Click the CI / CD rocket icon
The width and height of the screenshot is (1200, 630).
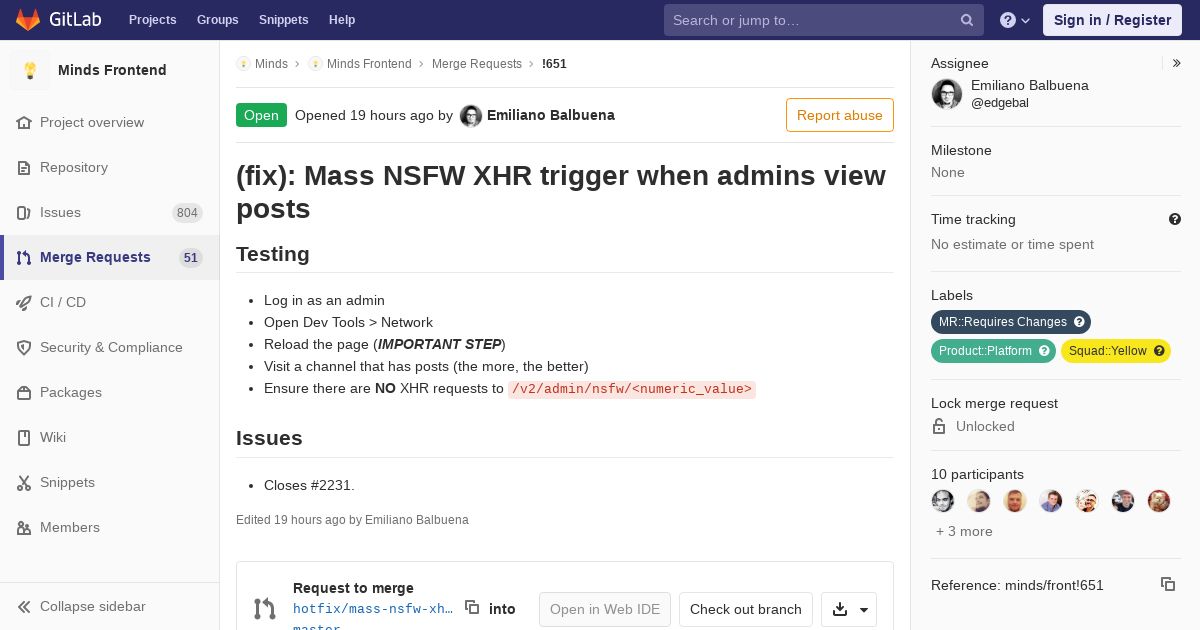tap(24, 302)
